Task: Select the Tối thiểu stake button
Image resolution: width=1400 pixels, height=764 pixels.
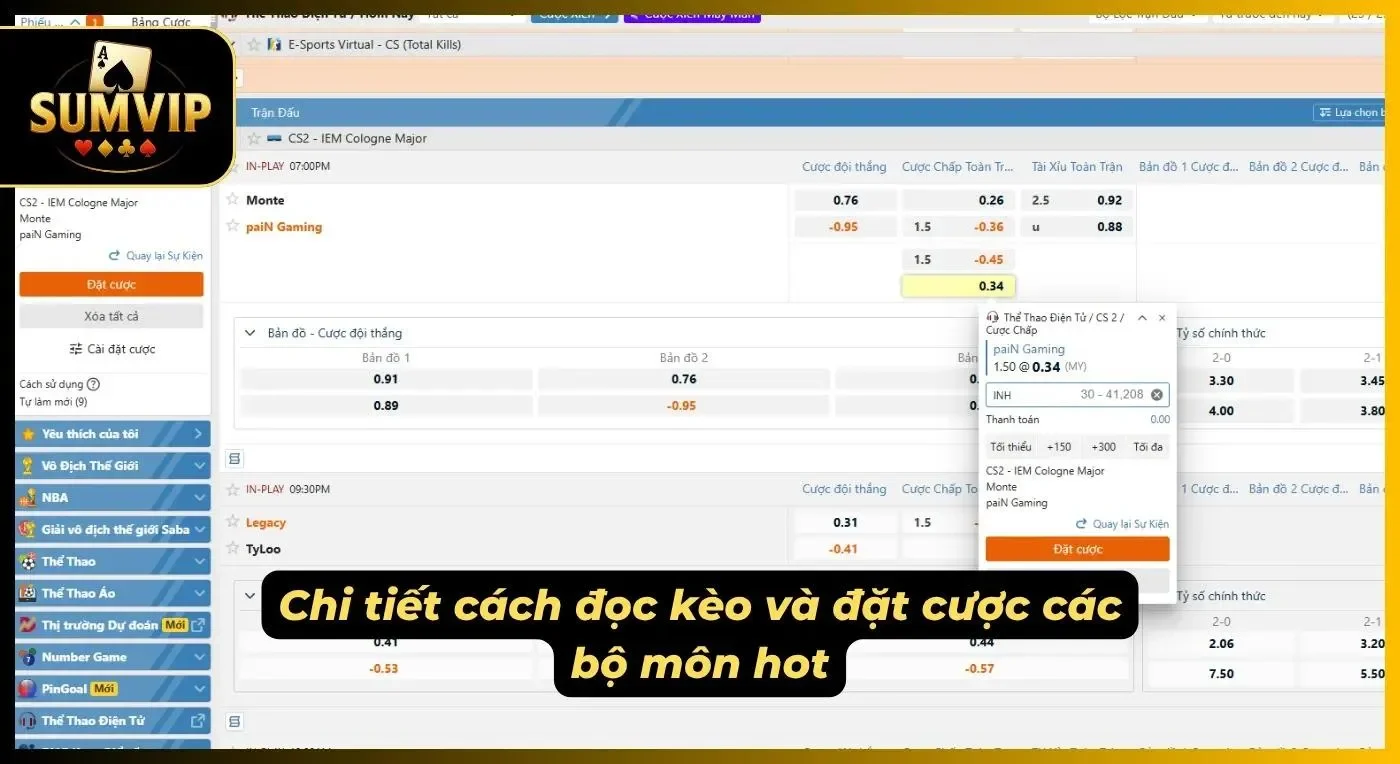Action: click(x=1010, y=447)
